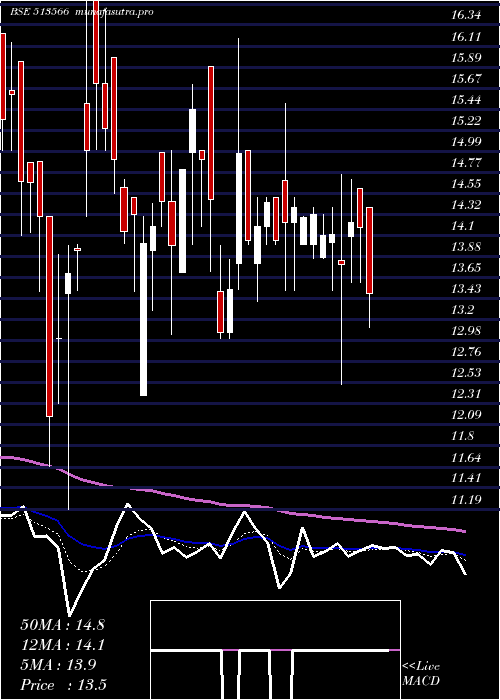Click the 15.22 price axis label
500x700 pixels.
[x=466, y=121]
